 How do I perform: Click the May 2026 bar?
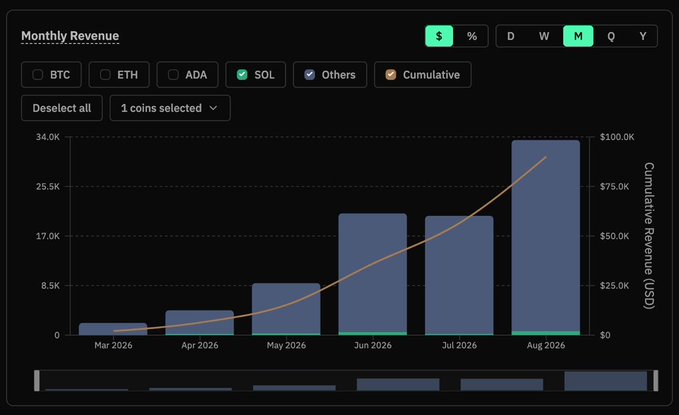(286, 309)
